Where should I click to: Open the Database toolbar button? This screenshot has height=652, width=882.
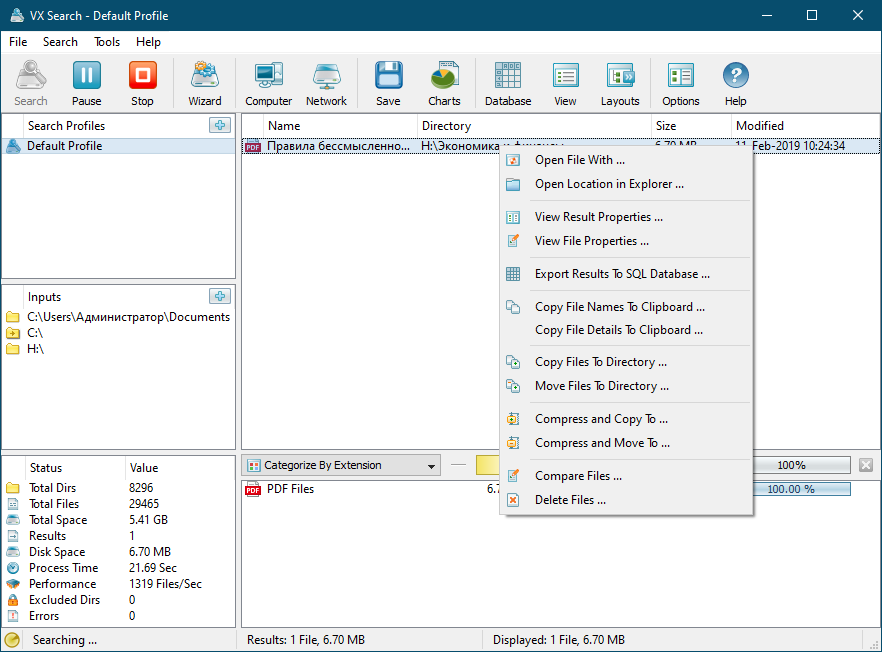[508, 84]
